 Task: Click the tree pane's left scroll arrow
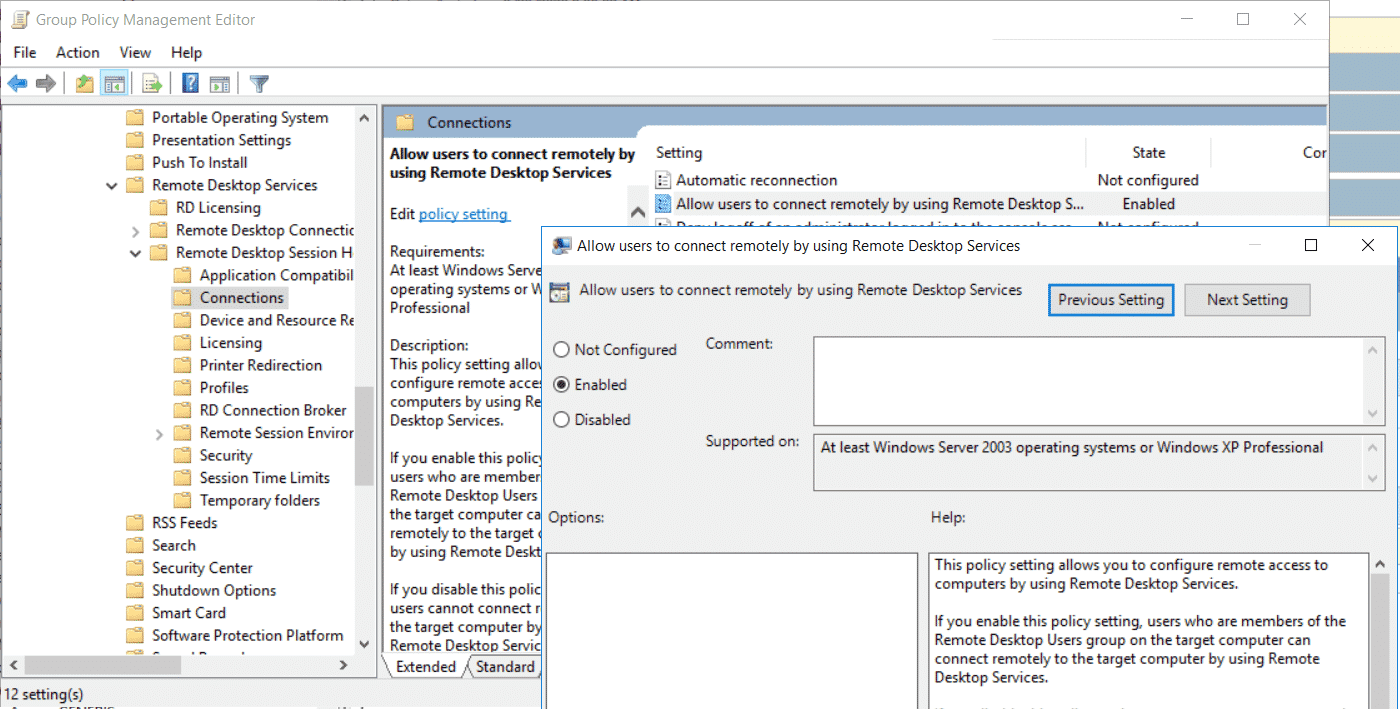click(13, 665)
